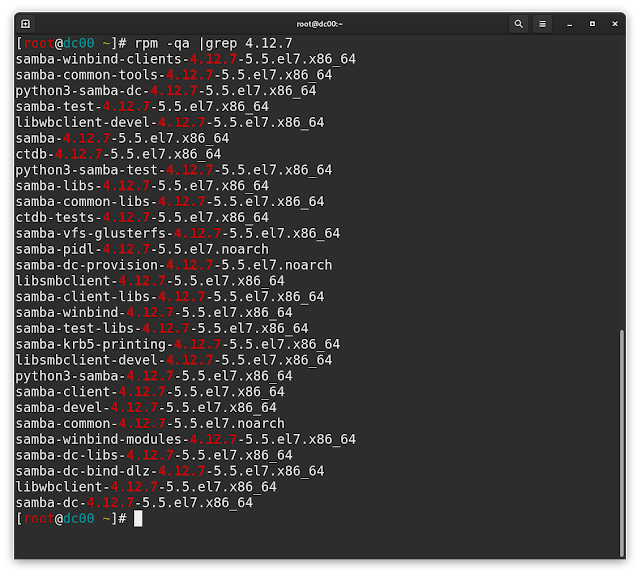Click the libsmbclient-devel package line
640x575 pixels.
(173, 360)
